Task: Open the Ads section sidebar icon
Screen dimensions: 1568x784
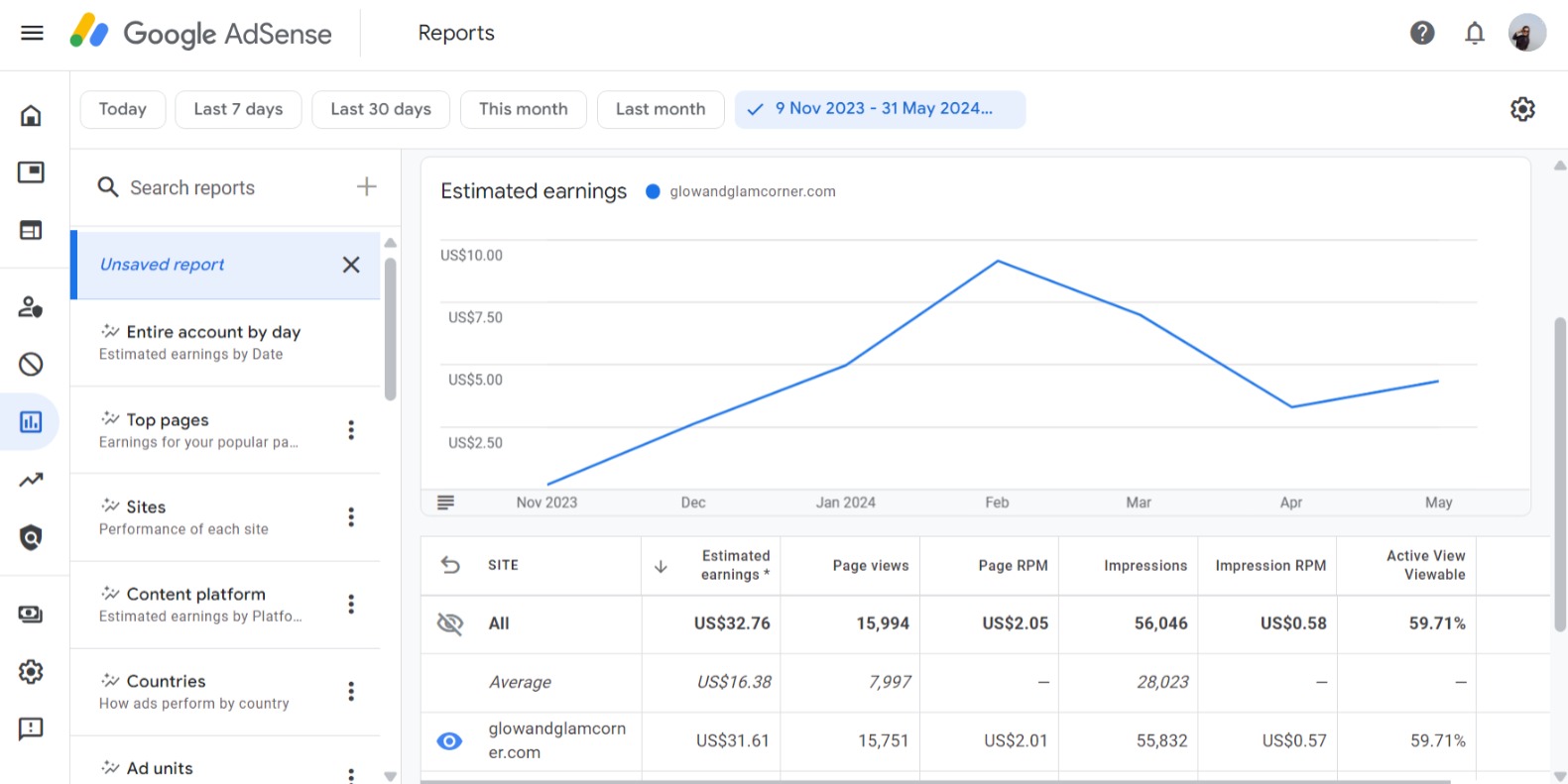Action: click(x=31, y=172)
